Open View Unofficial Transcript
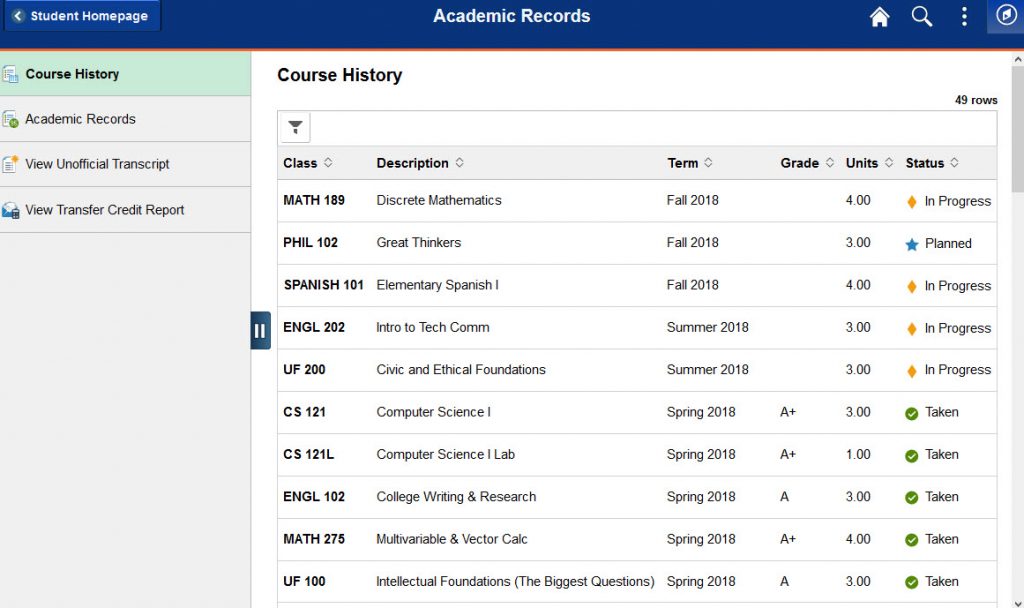1024x608 pixels. (x=125, y=164)
